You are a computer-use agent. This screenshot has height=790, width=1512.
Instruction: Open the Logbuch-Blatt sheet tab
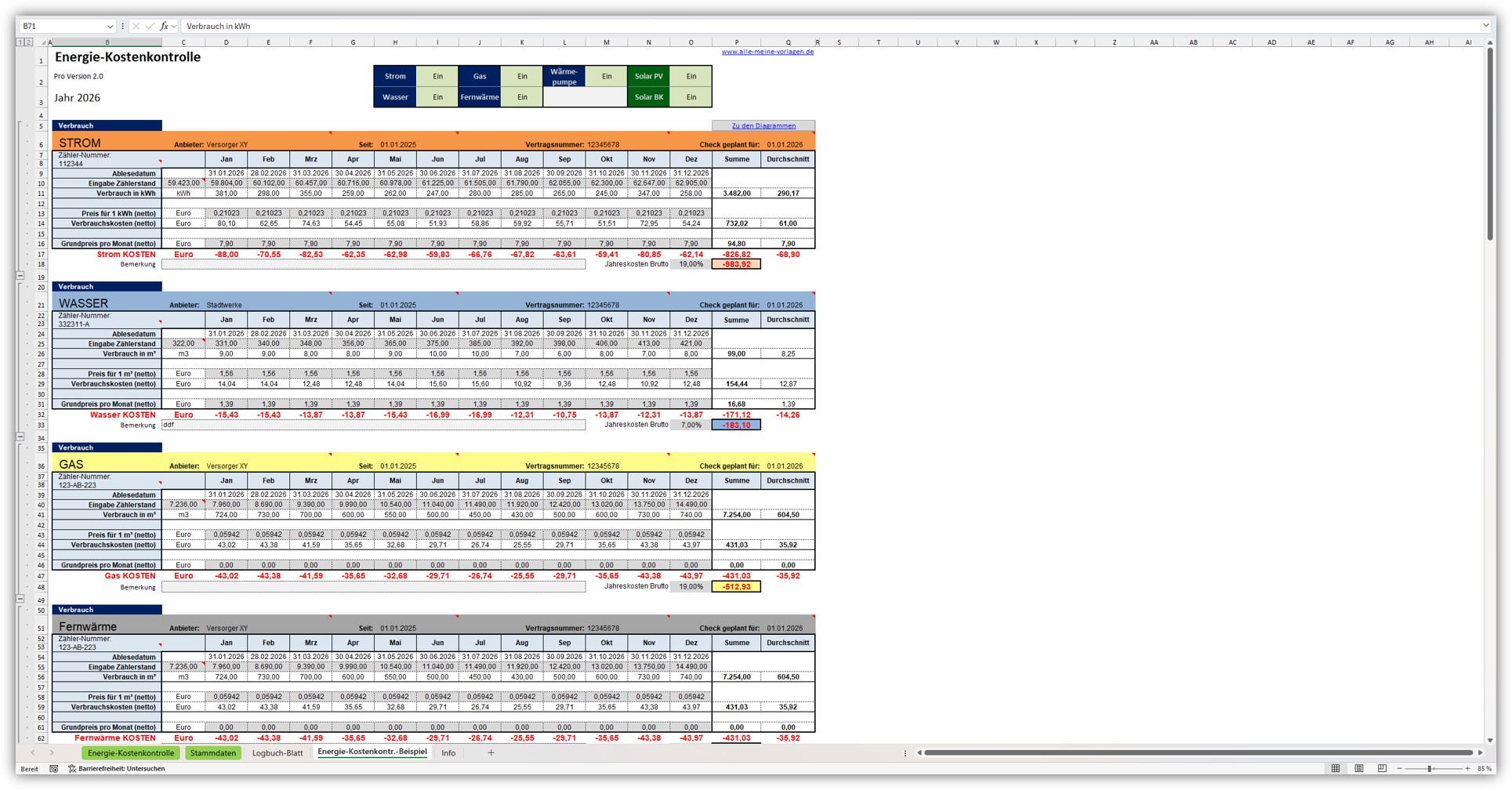point(277,753)
